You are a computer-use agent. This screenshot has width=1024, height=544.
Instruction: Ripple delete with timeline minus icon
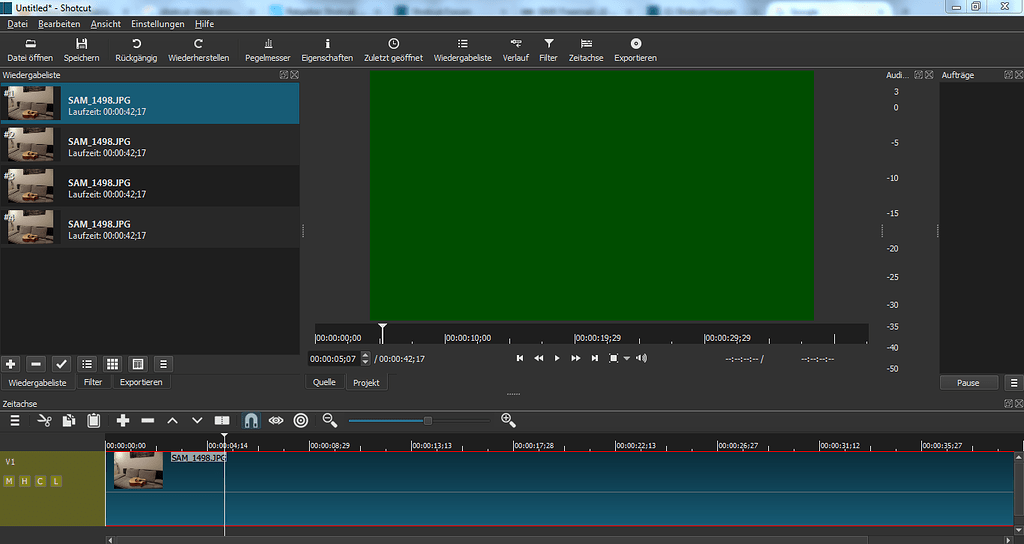(148, 421)
